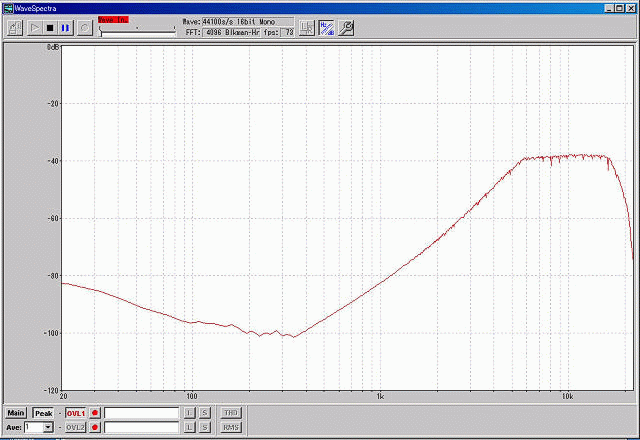Toggle the Main display button

pos(16,412)
